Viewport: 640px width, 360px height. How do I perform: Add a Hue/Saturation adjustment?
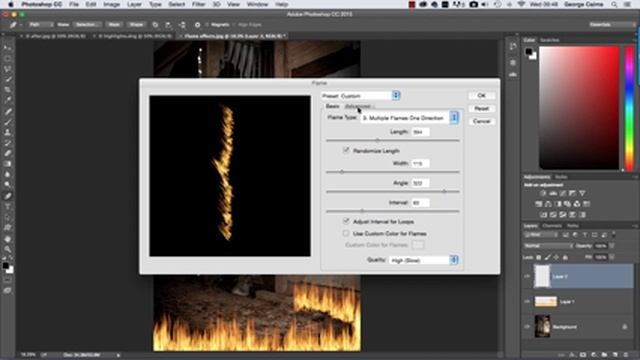pos(538,204)
